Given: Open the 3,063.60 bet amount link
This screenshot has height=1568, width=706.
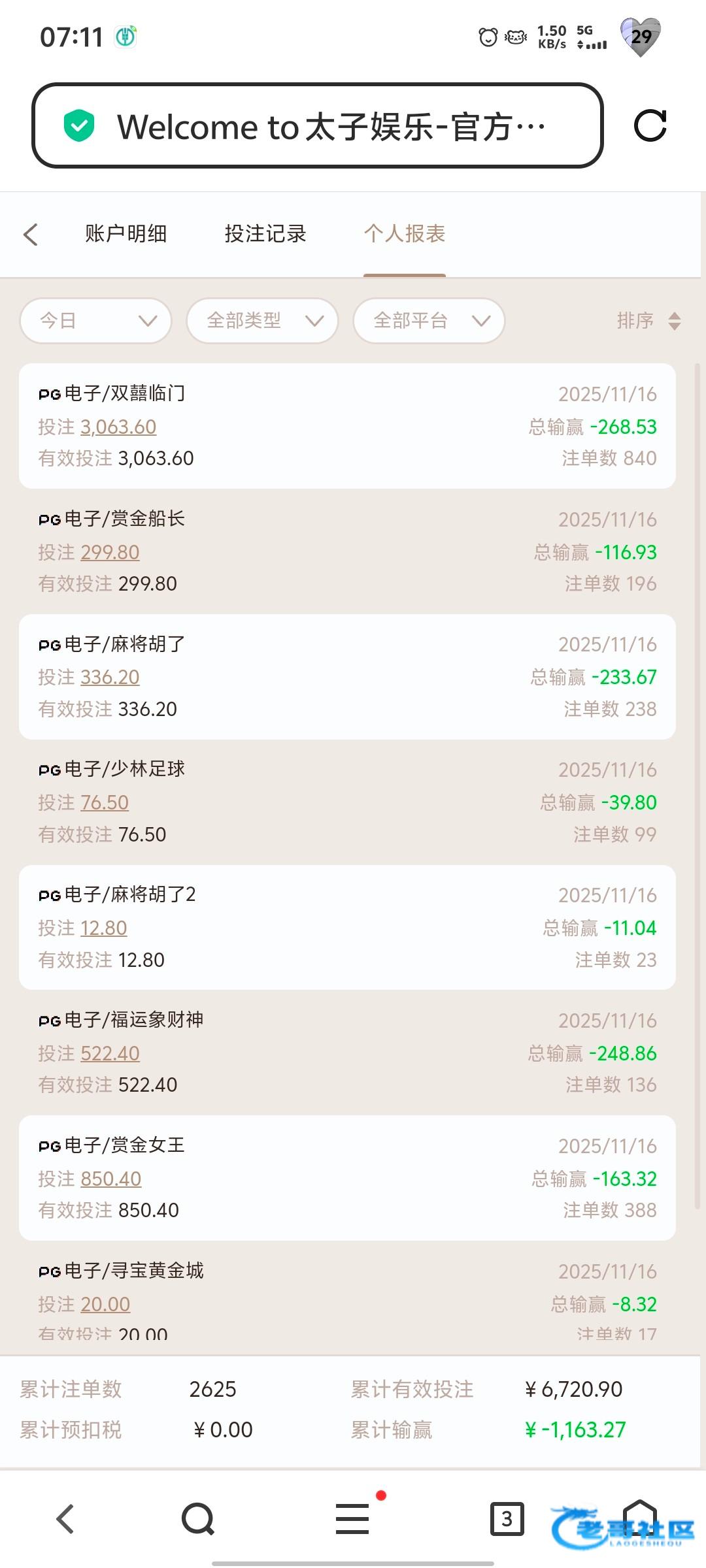Looking at the screenshot, I should (x=118, y=427).
